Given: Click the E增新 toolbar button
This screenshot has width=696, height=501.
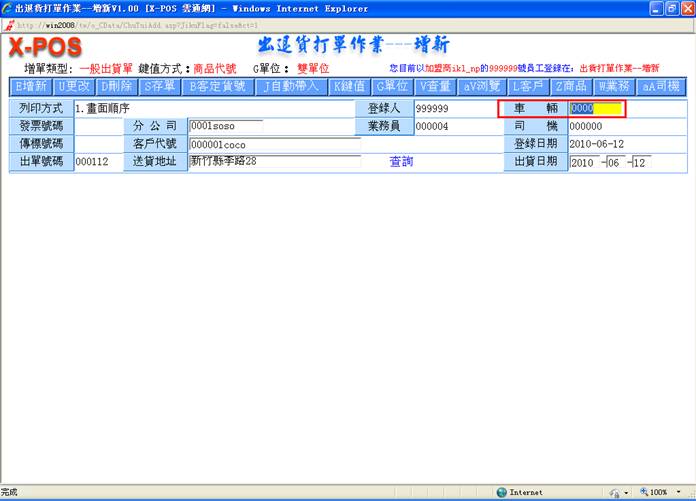Looking at the screenshot, I should [31, 86].
